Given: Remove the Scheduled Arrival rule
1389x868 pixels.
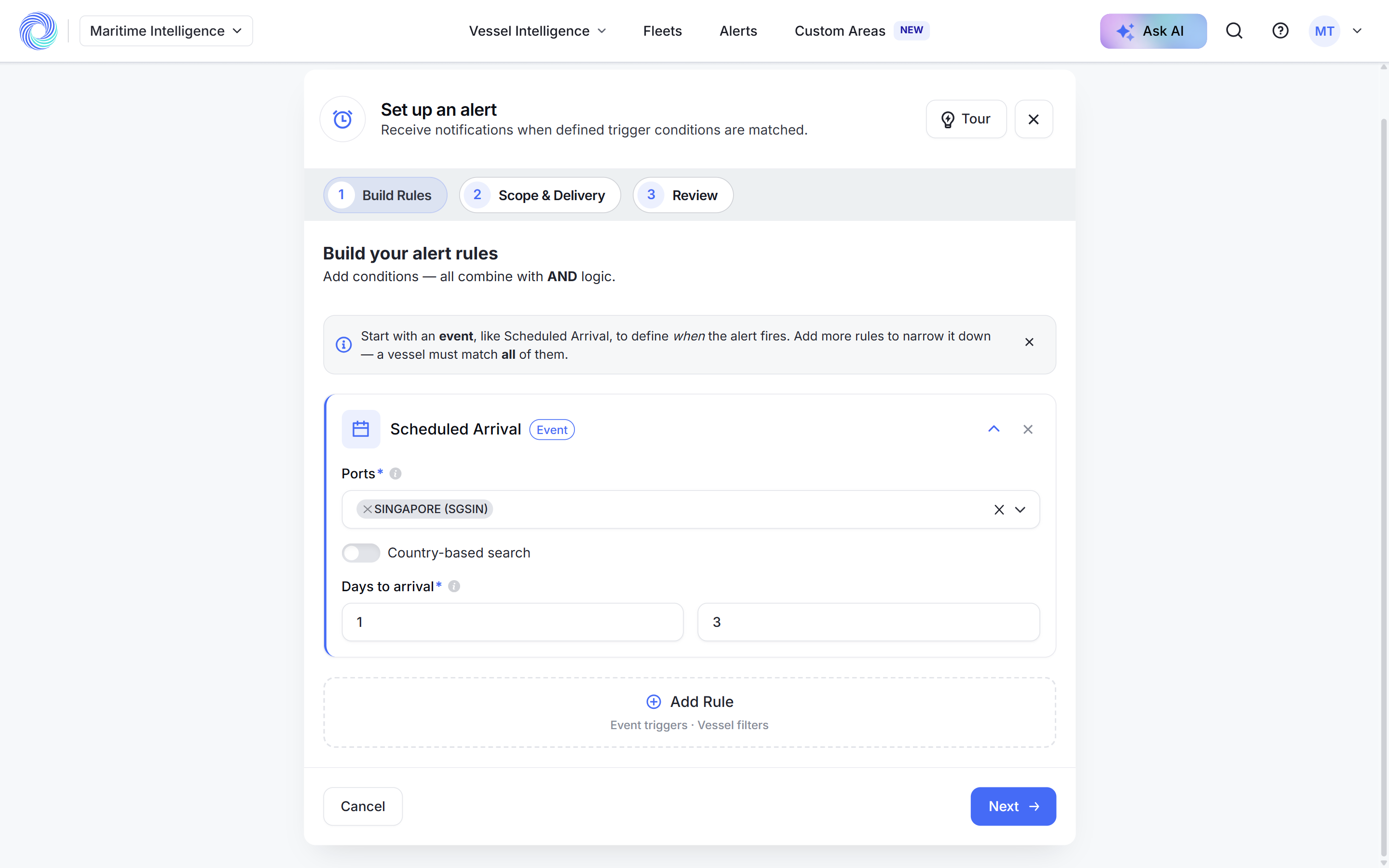Looking at the screenshot, I should pyautogui.click(x=1027, y=429).
